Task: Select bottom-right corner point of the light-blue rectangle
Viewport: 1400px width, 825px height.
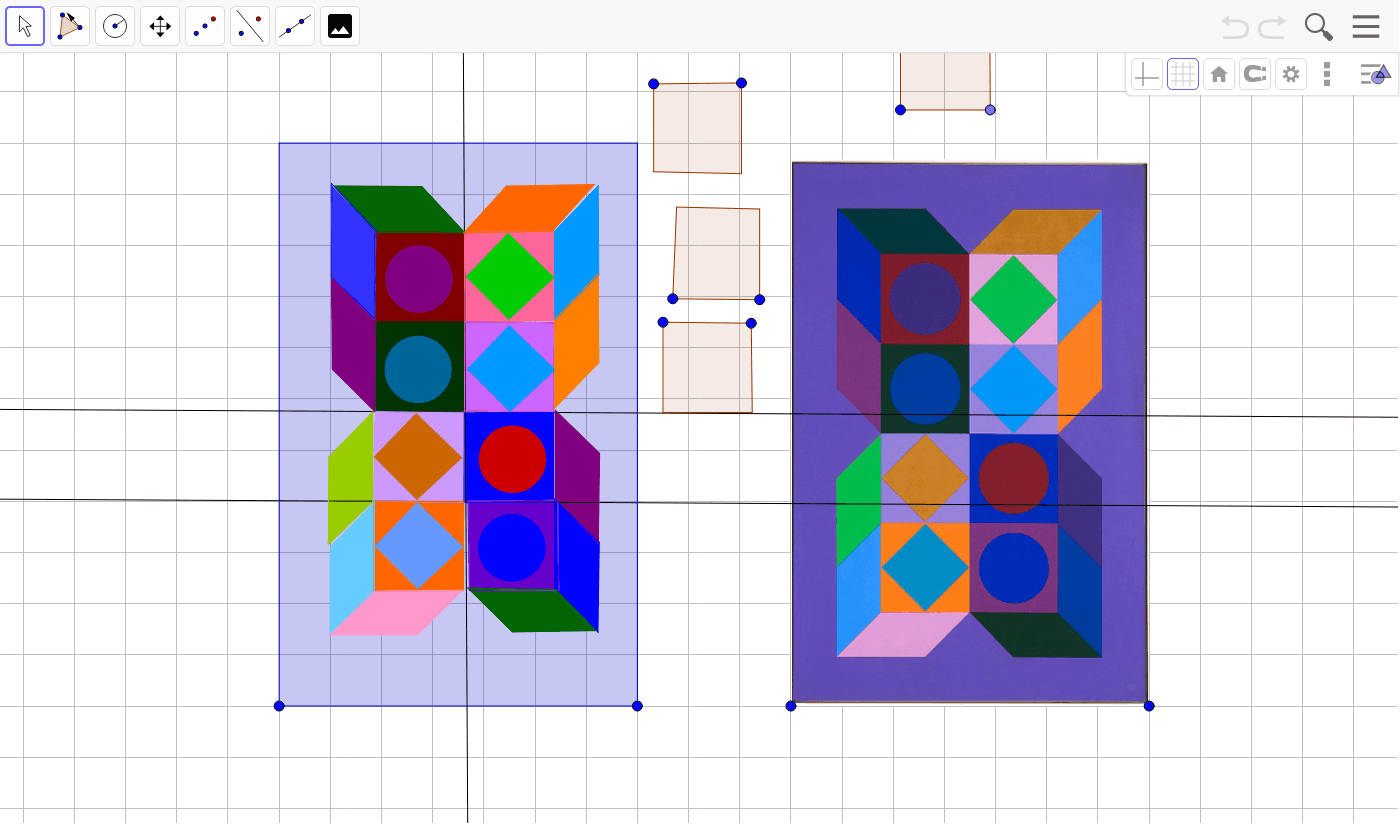Action: point(637,706)
